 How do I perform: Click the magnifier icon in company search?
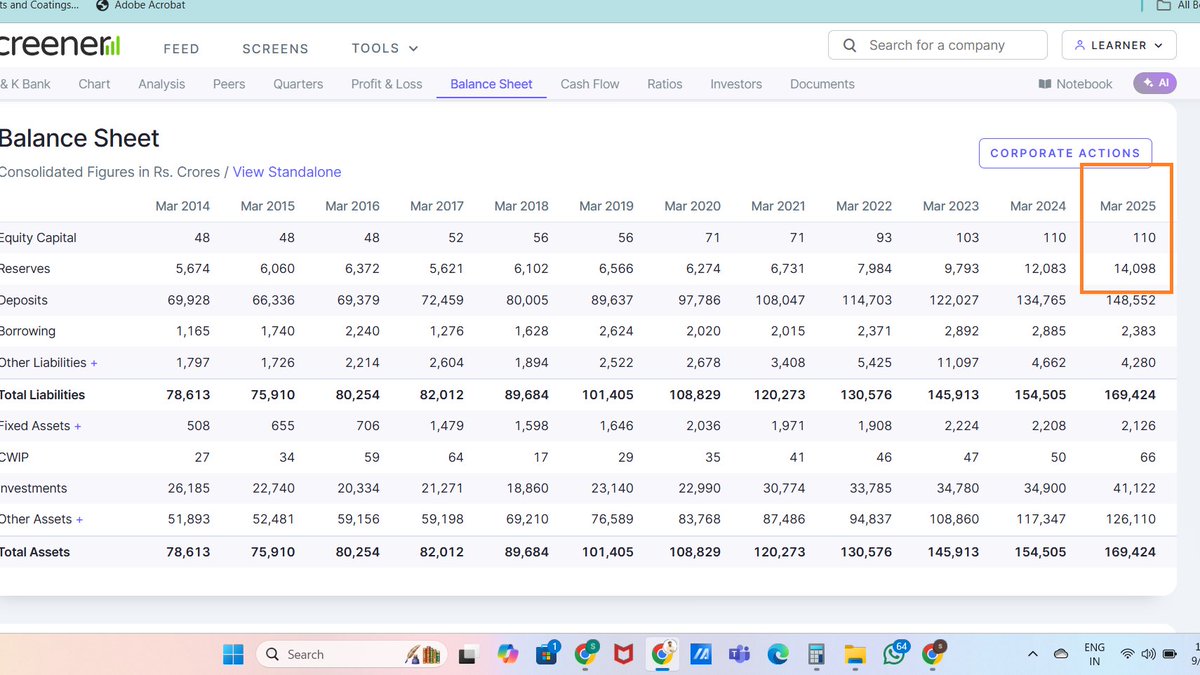850,45
